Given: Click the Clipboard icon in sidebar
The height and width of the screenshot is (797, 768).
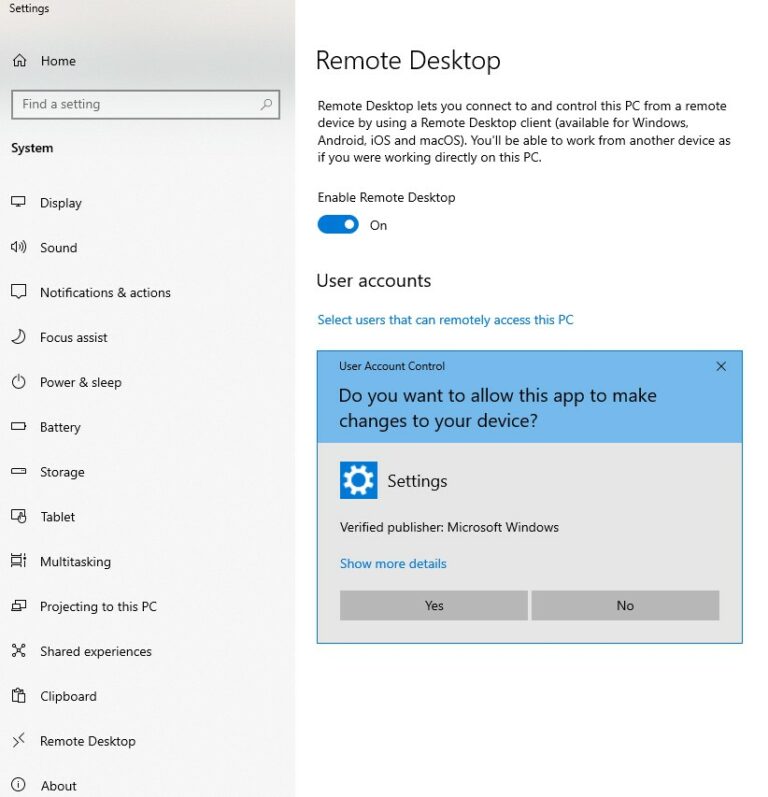Looking at the screenshot, I should point(18,696).
